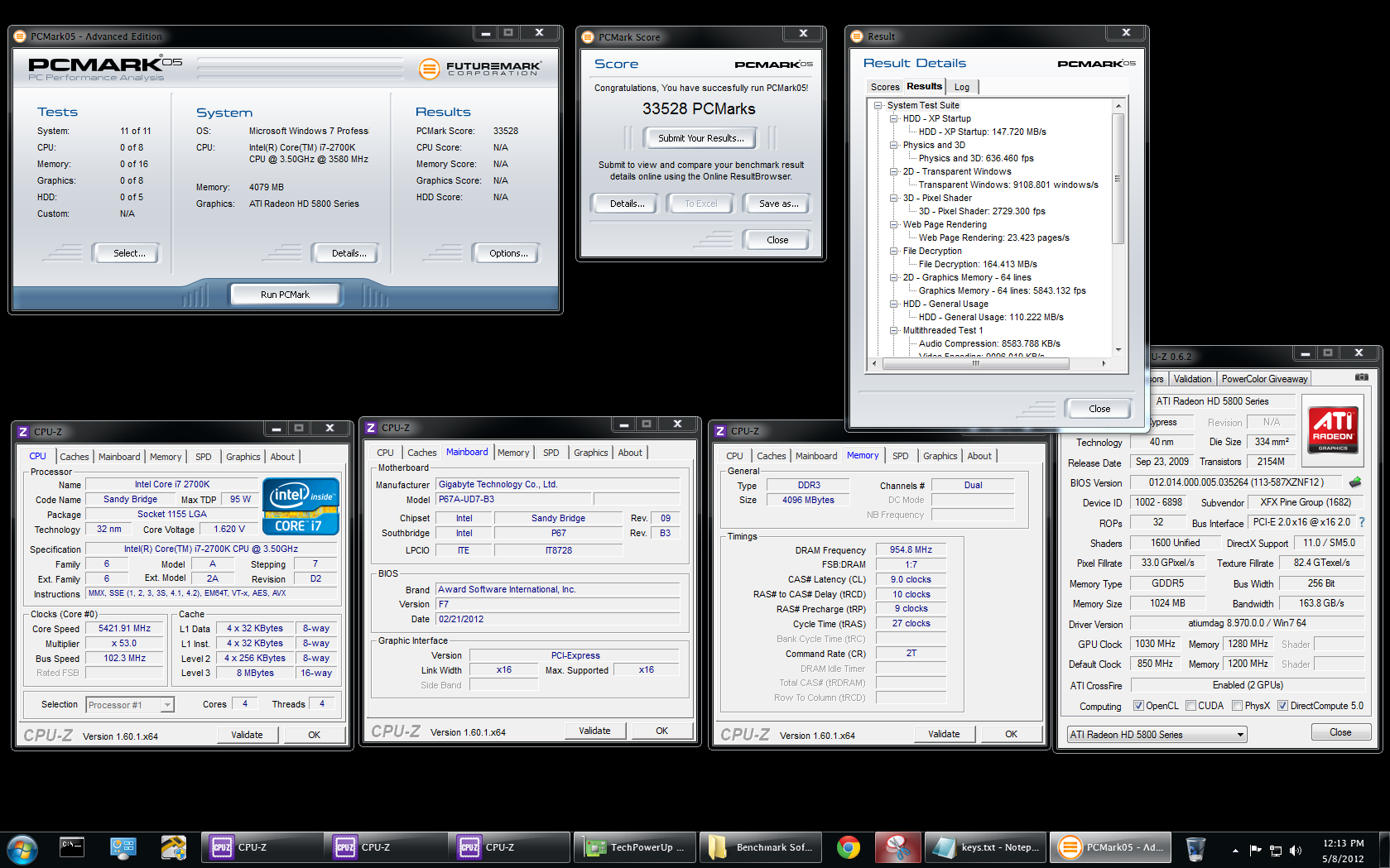Click the PCMark Score window title icon
The width and height of the screenshot is (1390, 868).
588,37
